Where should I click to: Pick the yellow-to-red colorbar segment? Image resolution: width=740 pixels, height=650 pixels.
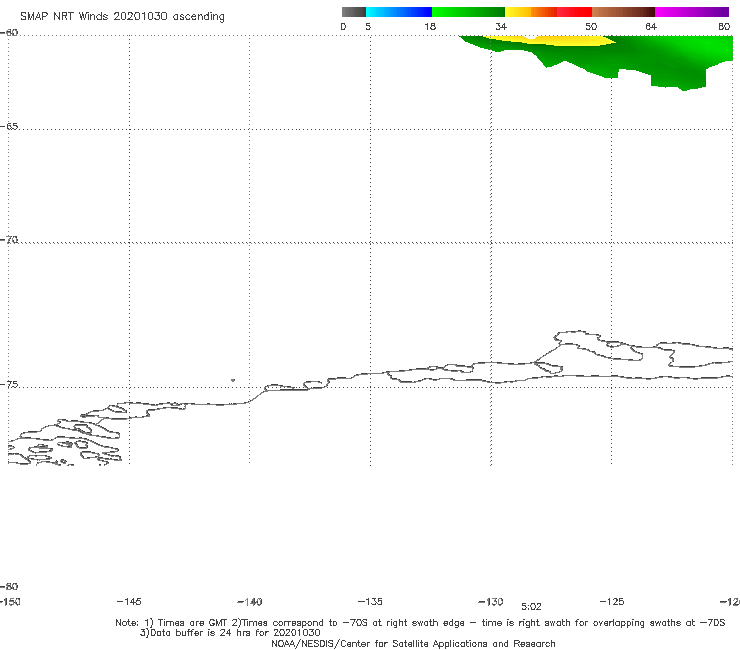[548, 12]
